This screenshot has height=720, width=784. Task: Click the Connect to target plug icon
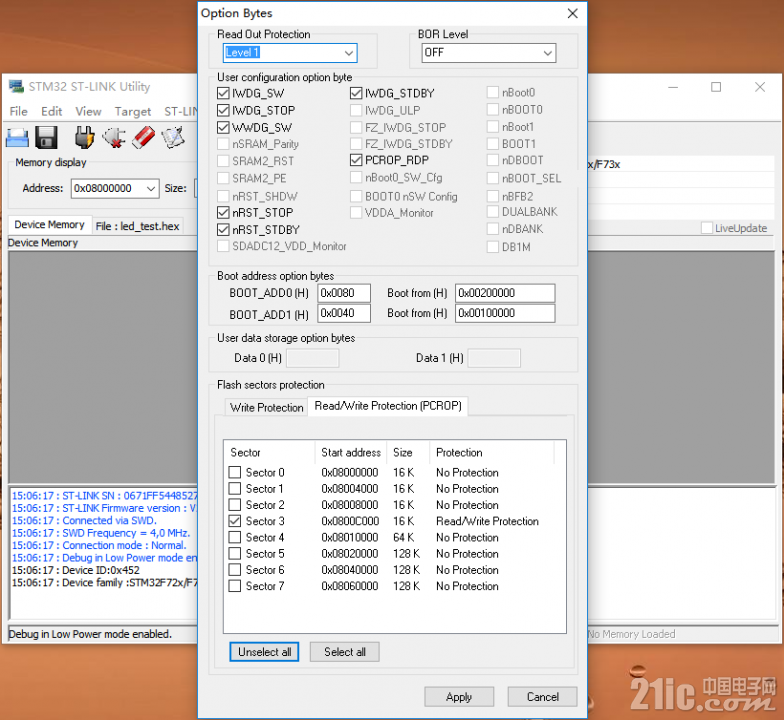point(84,137)
